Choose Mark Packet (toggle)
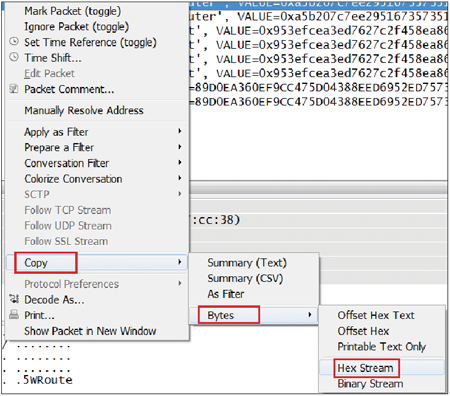The image size is (450, 396). [x=72, y=11]
